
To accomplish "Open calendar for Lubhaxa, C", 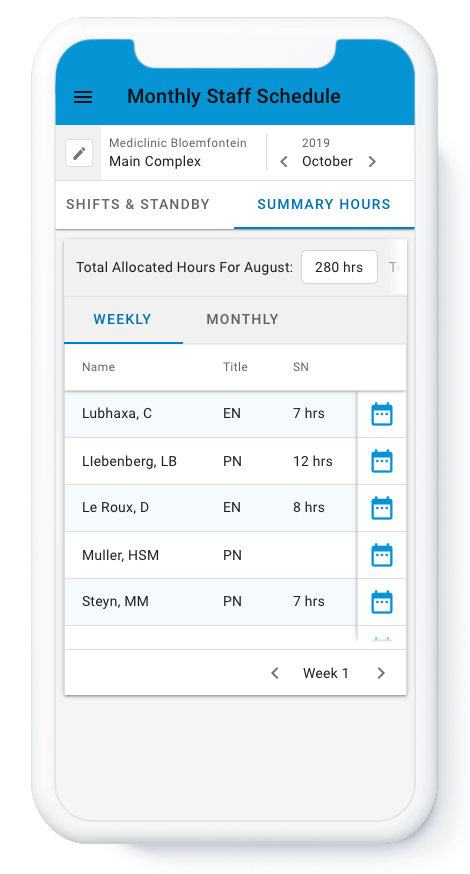I will point(382,414).
